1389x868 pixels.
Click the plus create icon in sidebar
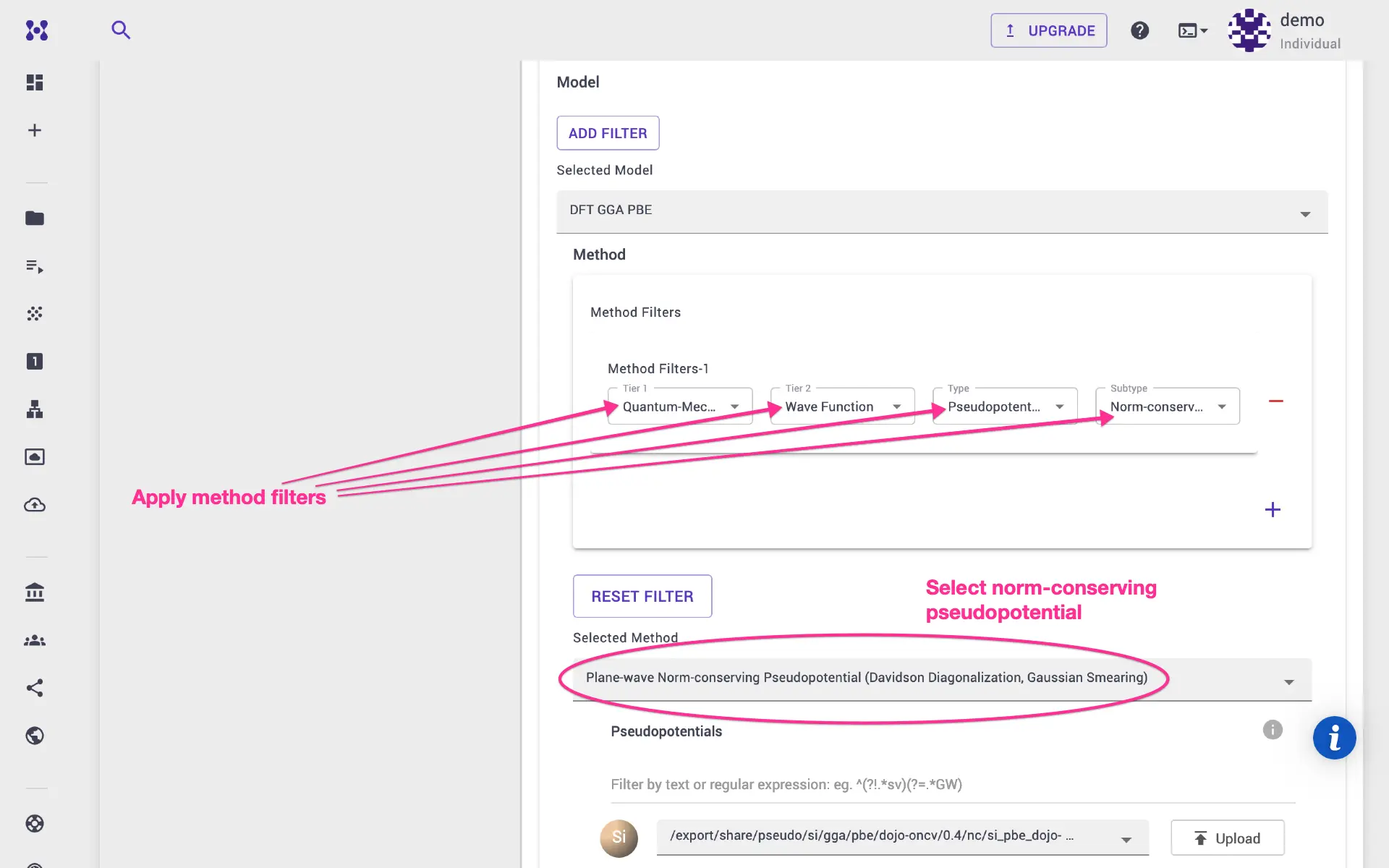[35, 130]
